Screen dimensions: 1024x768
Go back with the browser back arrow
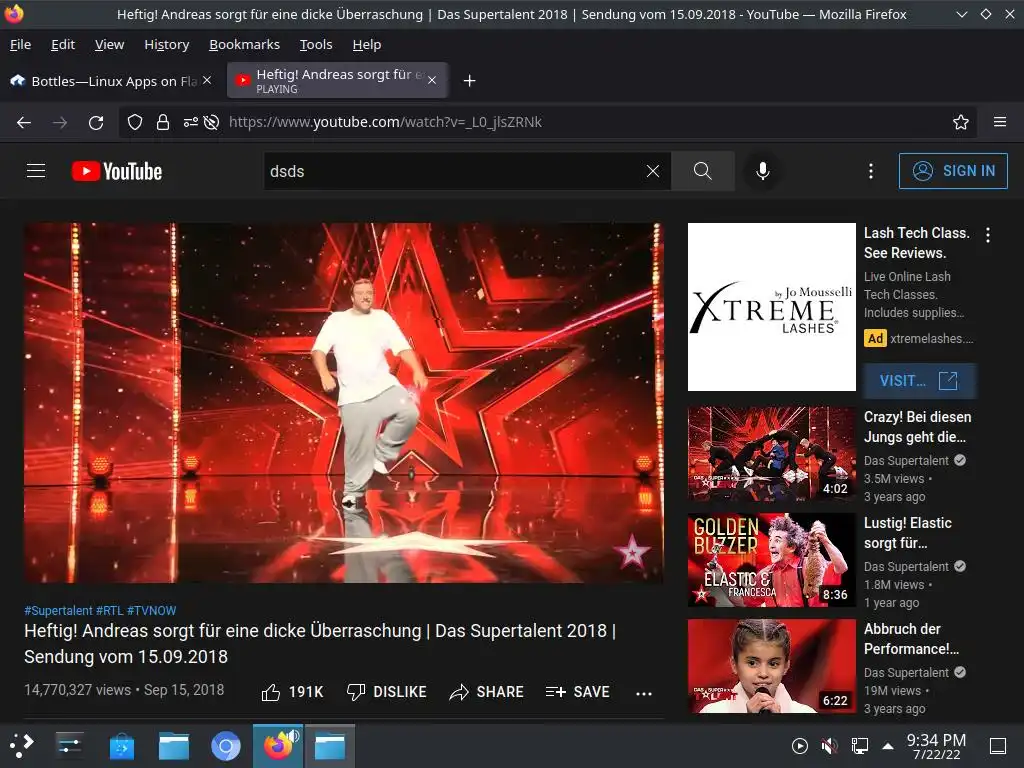[x=24, y=122]
